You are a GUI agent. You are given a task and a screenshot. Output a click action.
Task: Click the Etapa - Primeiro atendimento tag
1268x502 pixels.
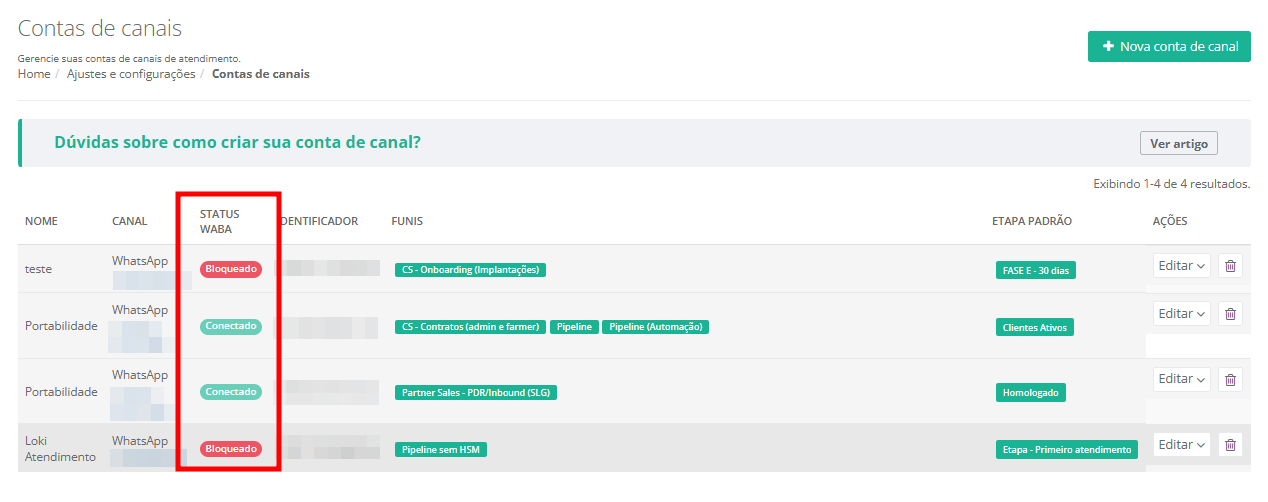point(1067,450)
